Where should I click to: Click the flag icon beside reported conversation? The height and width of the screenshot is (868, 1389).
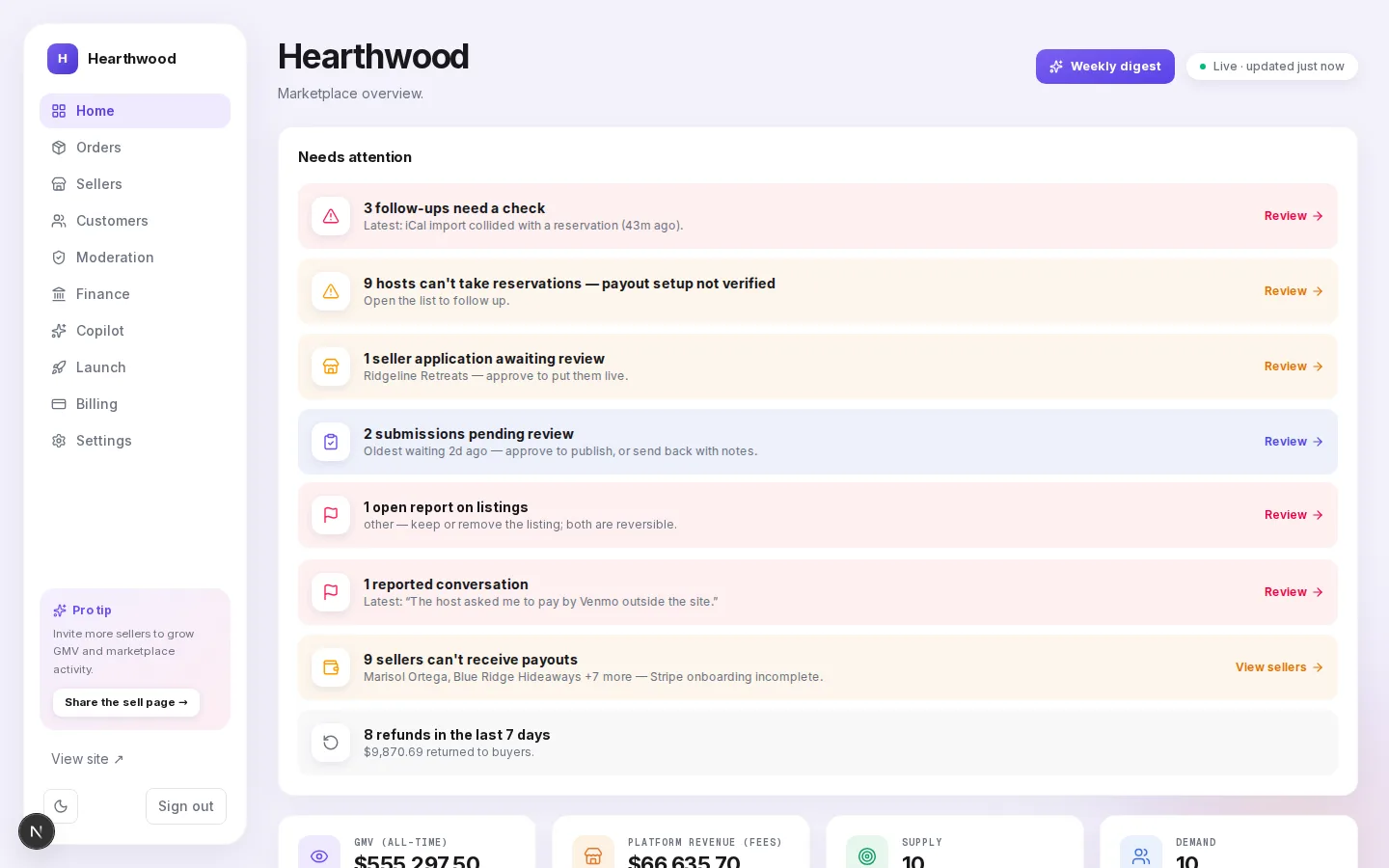tap(331, 592)
